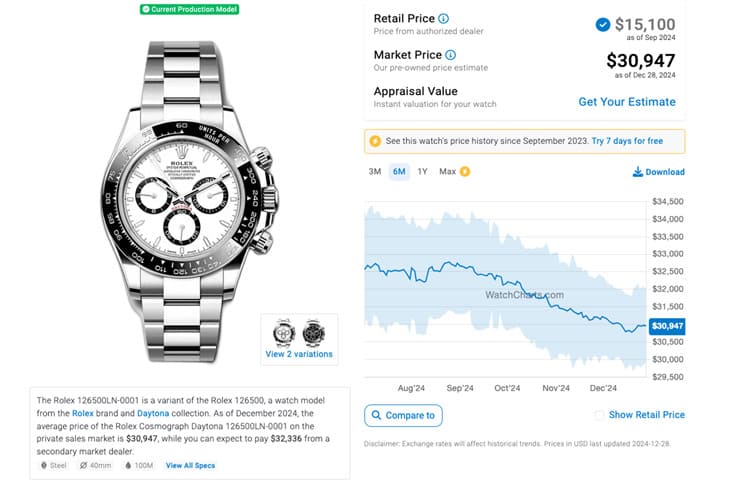Click the Download chart icon
This screenshot has width=730, height=482.
pos(638,172)
